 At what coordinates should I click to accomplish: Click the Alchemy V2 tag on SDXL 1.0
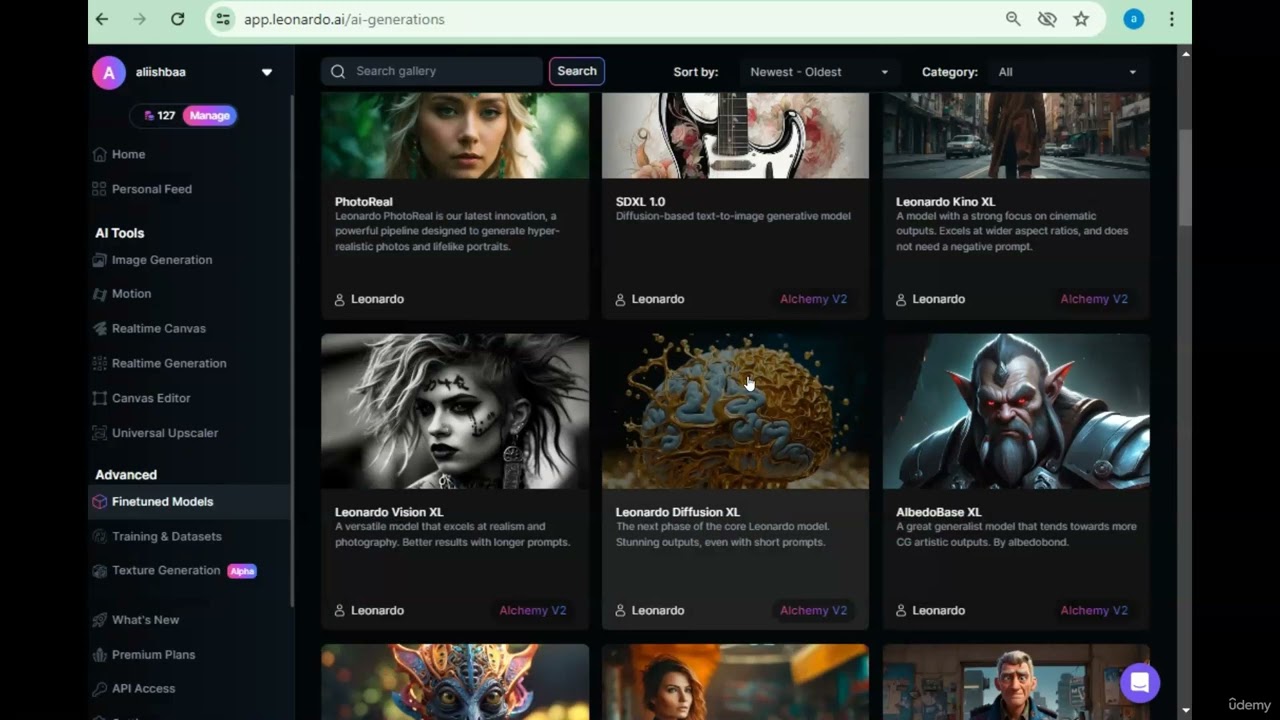[813, 299]
